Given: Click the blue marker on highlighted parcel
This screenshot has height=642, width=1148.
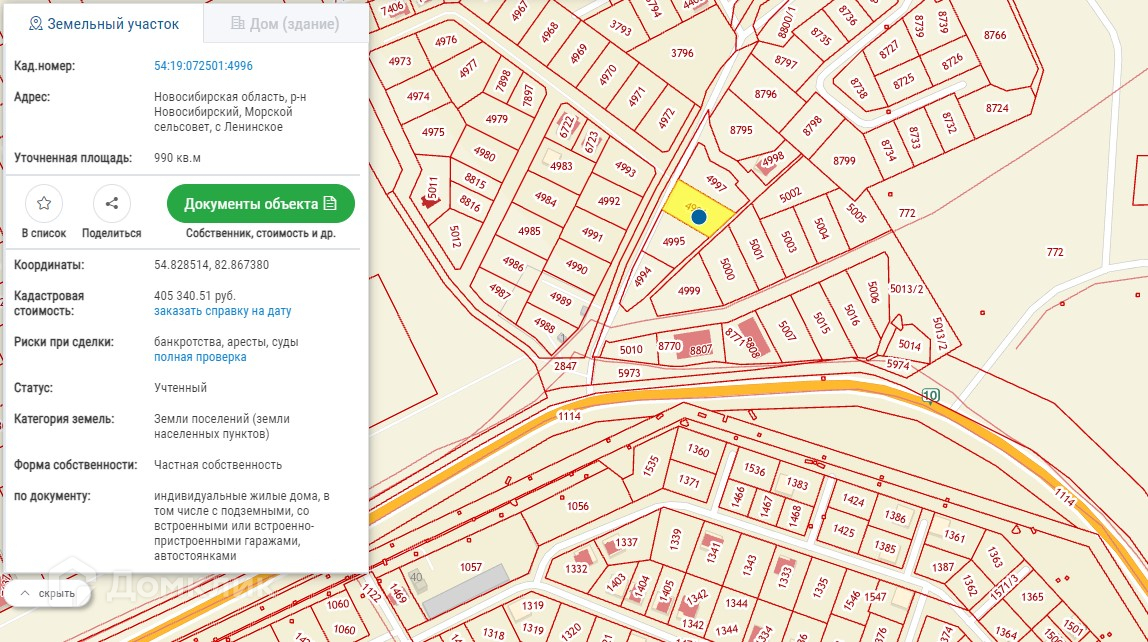Looking at the screenshot, I should tap(699, 216).
